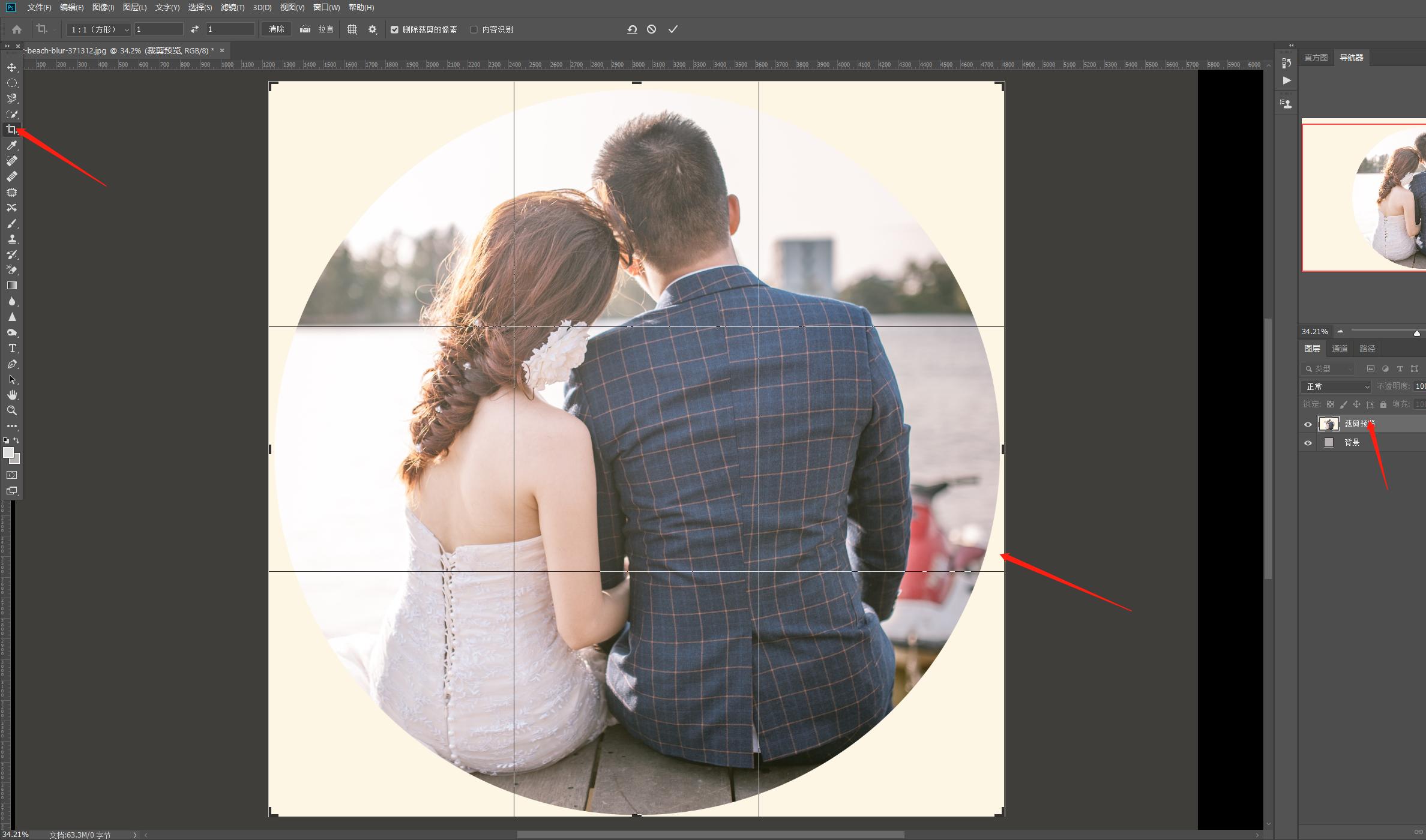Select the Hand tool
Image resolution: width=1426 pixels, height=840 pixels.
11,395
